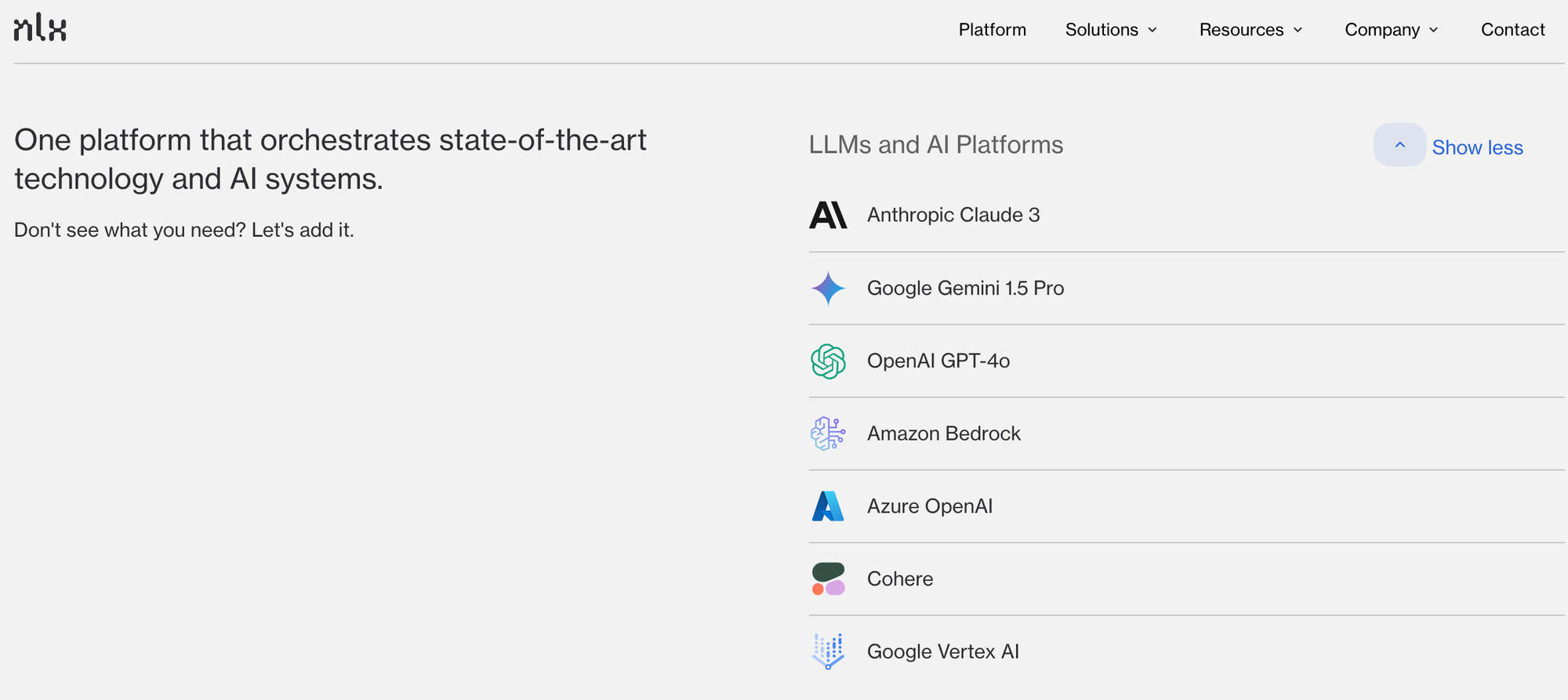This screenshot has width=1568, height=700.
Task: Go to the Contact page
Action: click(1512, 30)
